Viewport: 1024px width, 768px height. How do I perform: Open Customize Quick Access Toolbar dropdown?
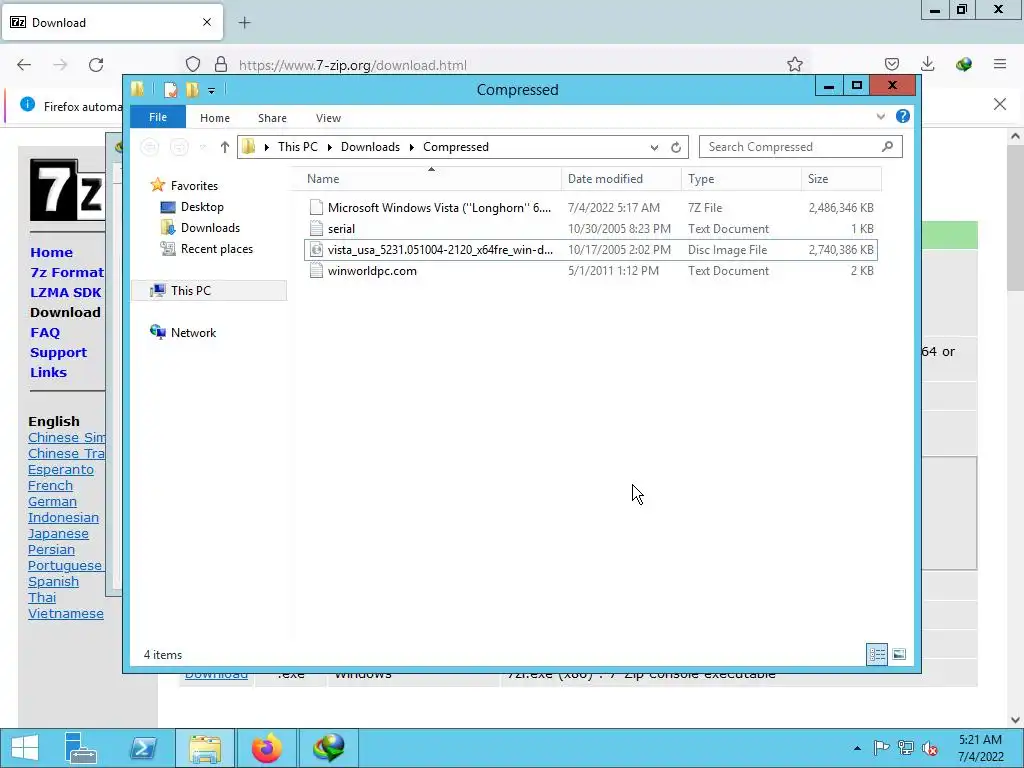tap(211, 91)
